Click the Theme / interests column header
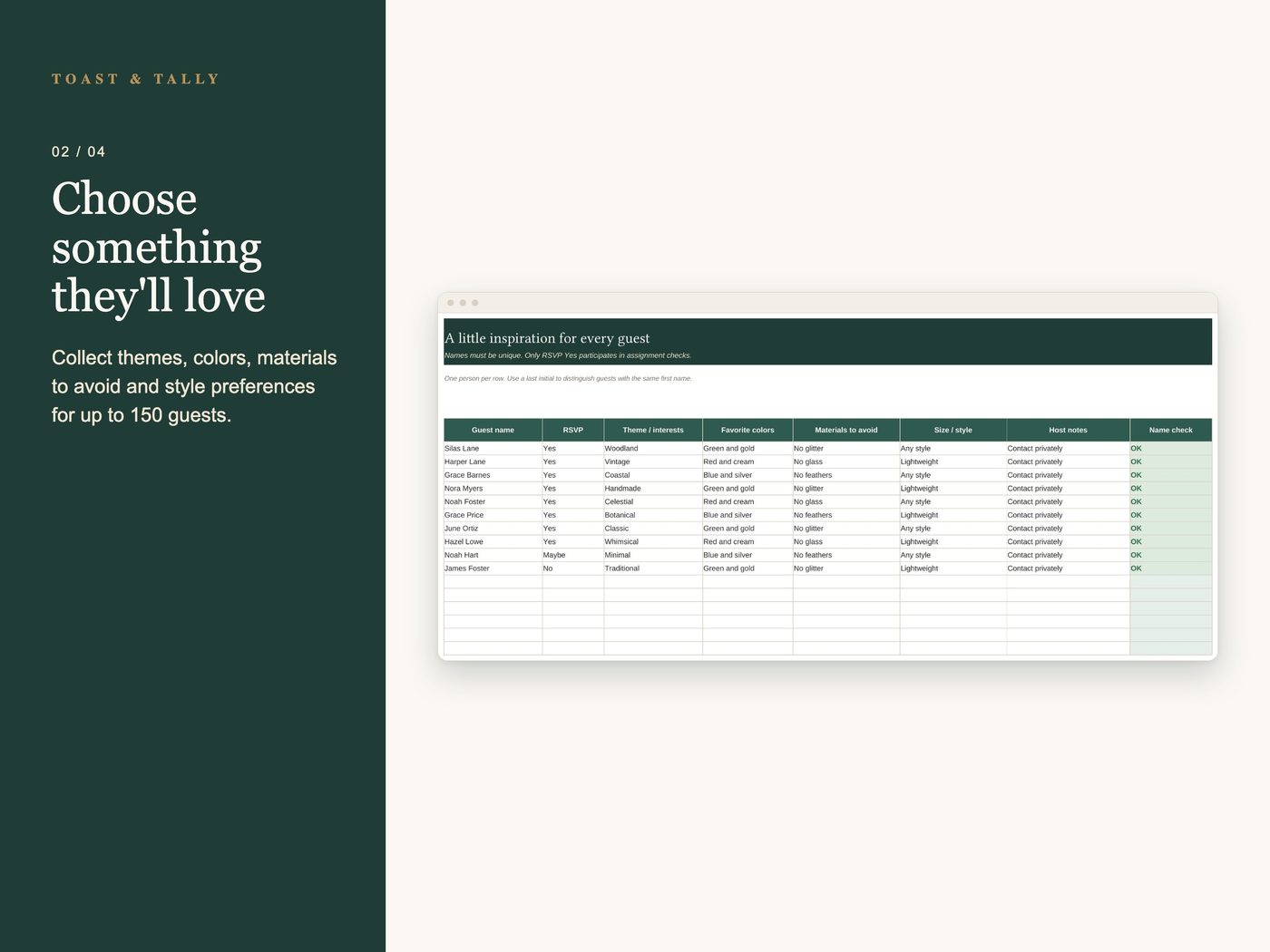The height and width of the screenshot is (952, 1270). [653, 430]
